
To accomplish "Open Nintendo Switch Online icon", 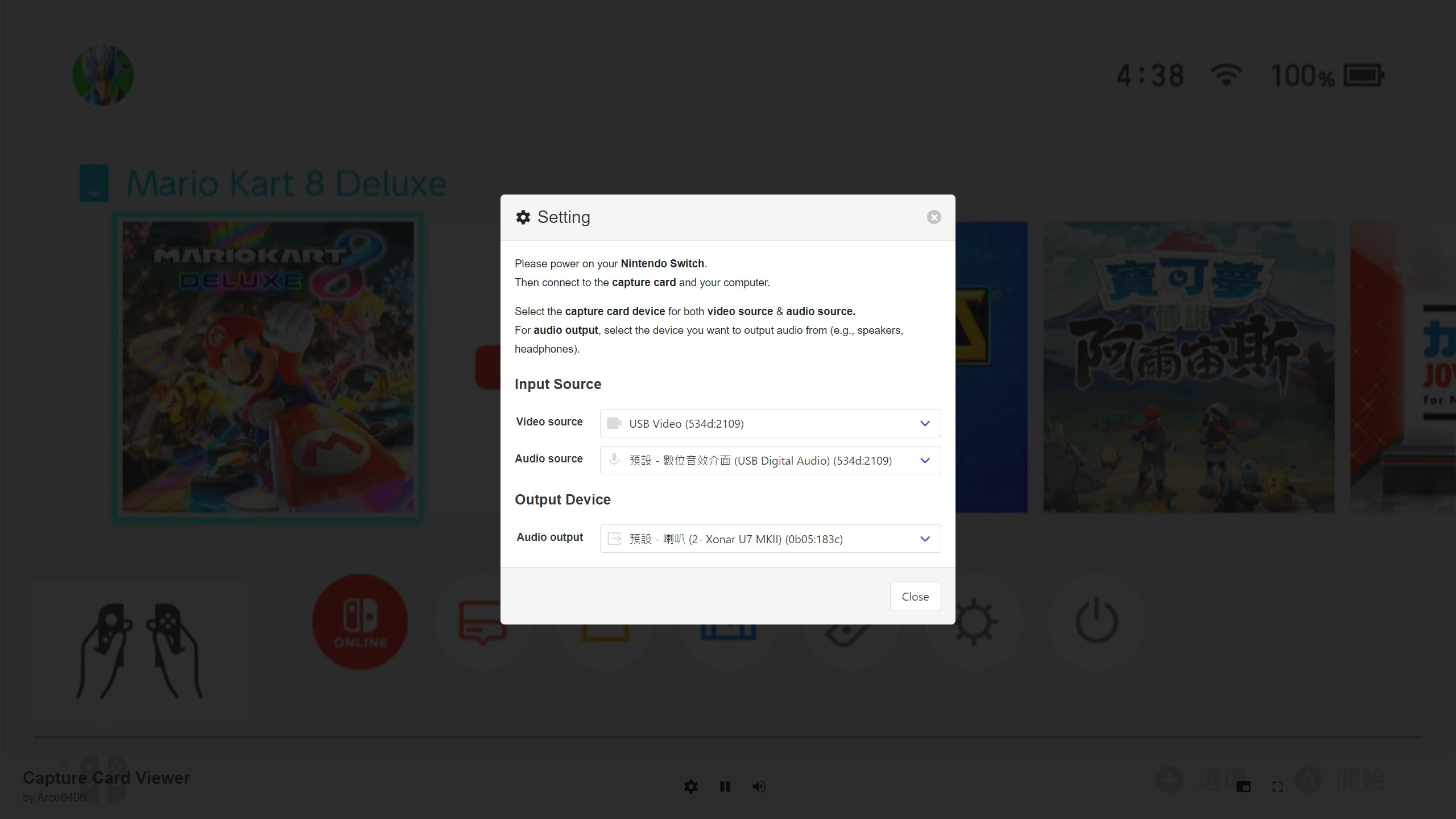I will point(359,622).
